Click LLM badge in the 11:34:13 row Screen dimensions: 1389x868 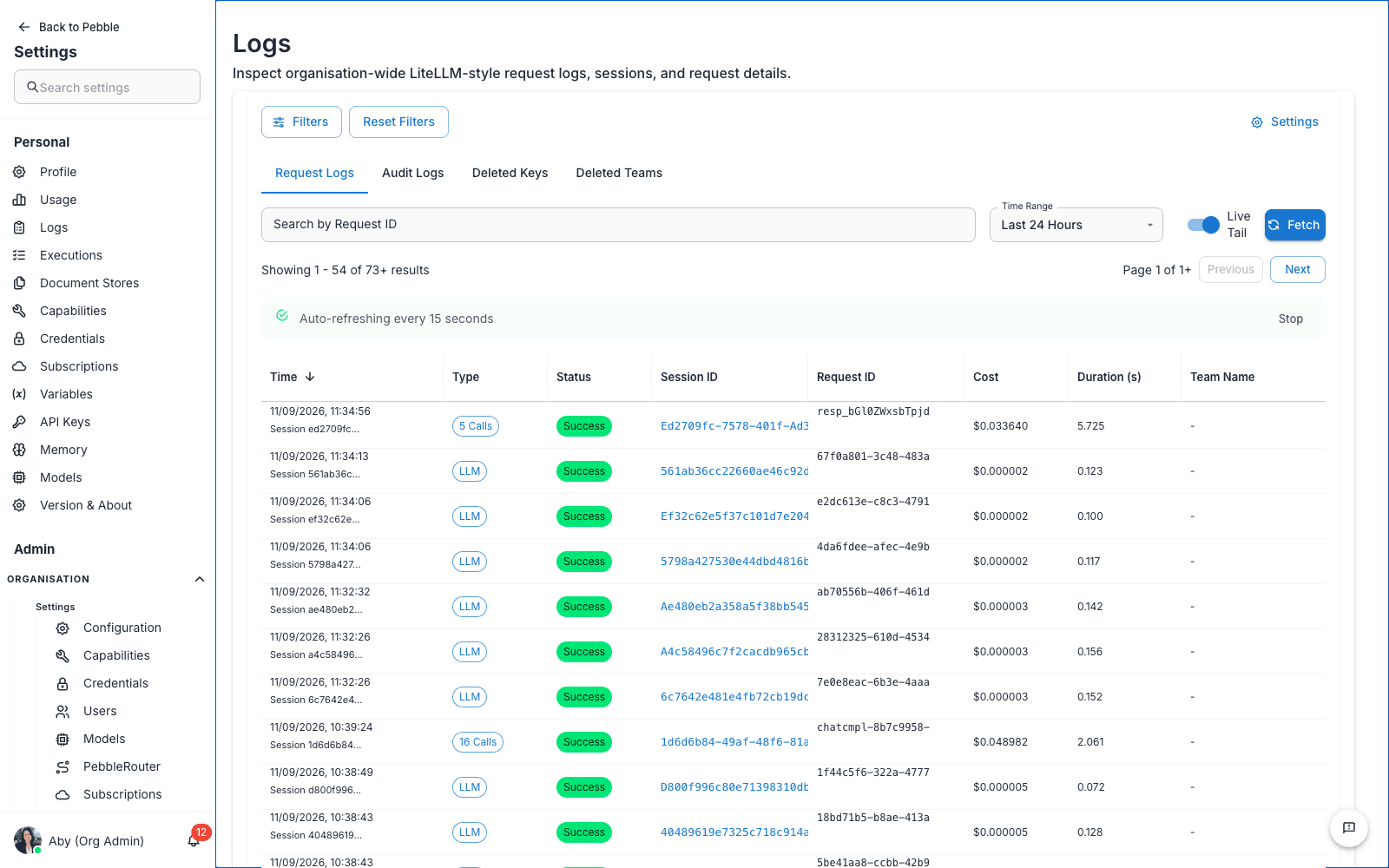(470, 471)
